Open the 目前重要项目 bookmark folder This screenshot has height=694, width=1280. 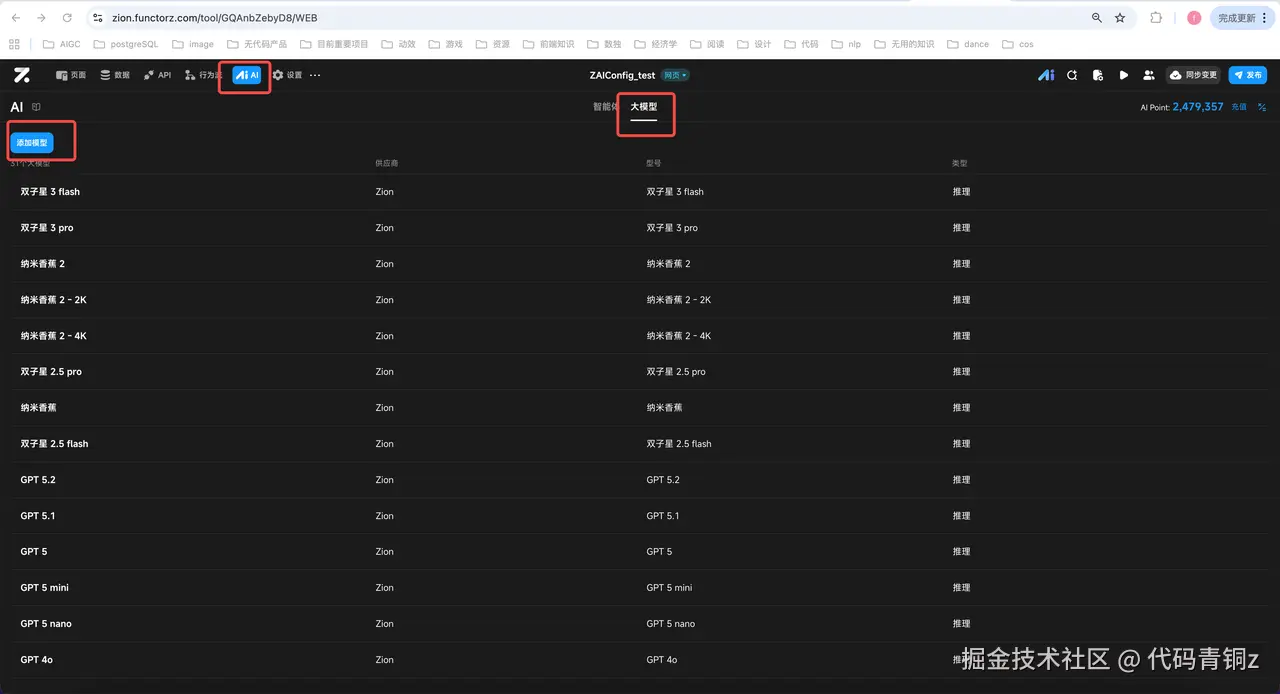pos(335,44)
